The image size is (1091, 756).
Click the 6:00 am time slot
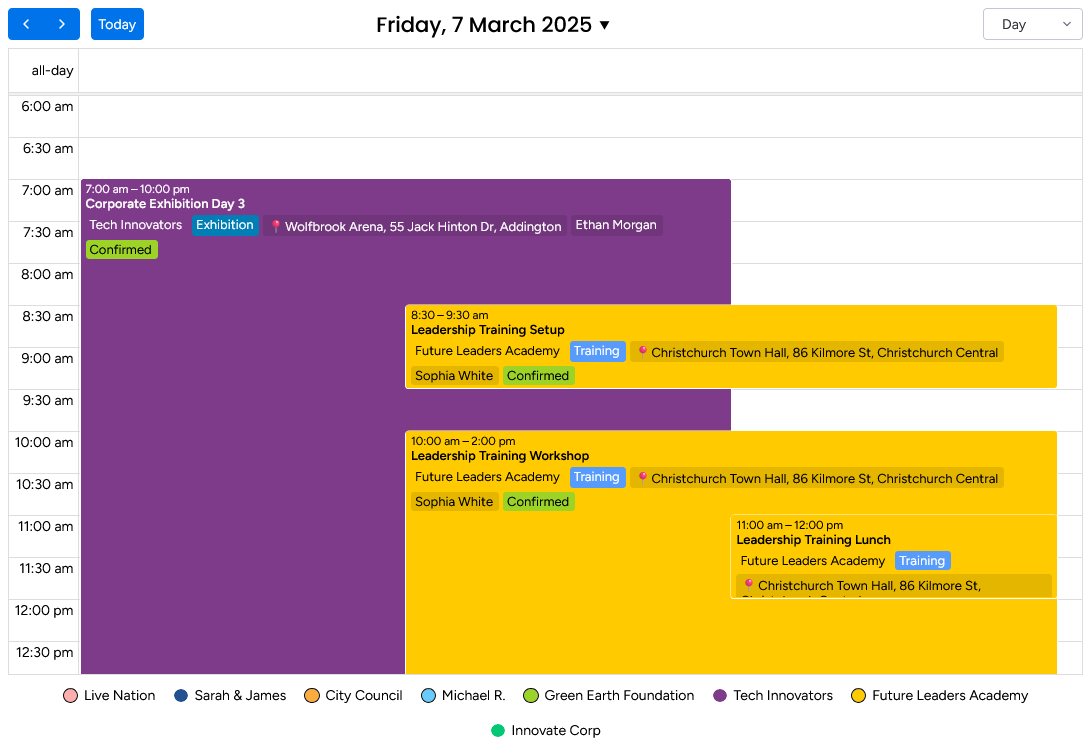[580, 116]
